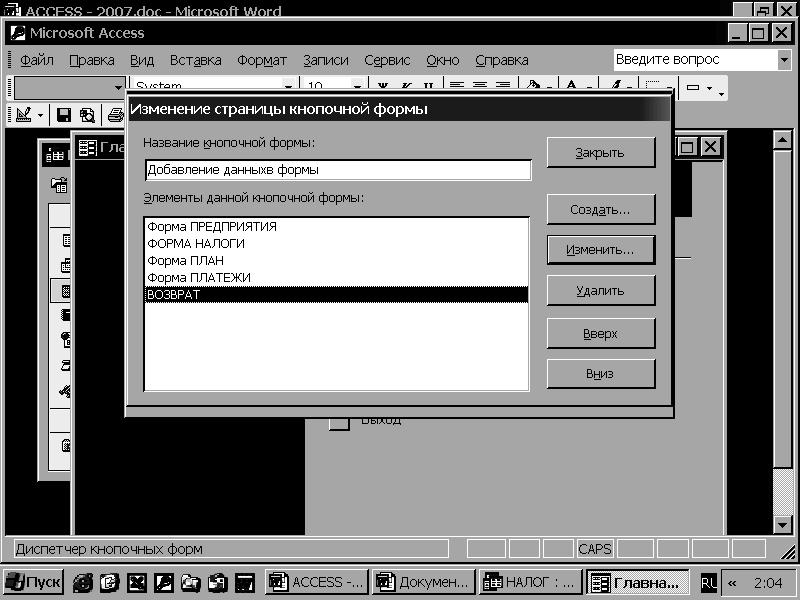Click the Создать... button

(601, 209)
